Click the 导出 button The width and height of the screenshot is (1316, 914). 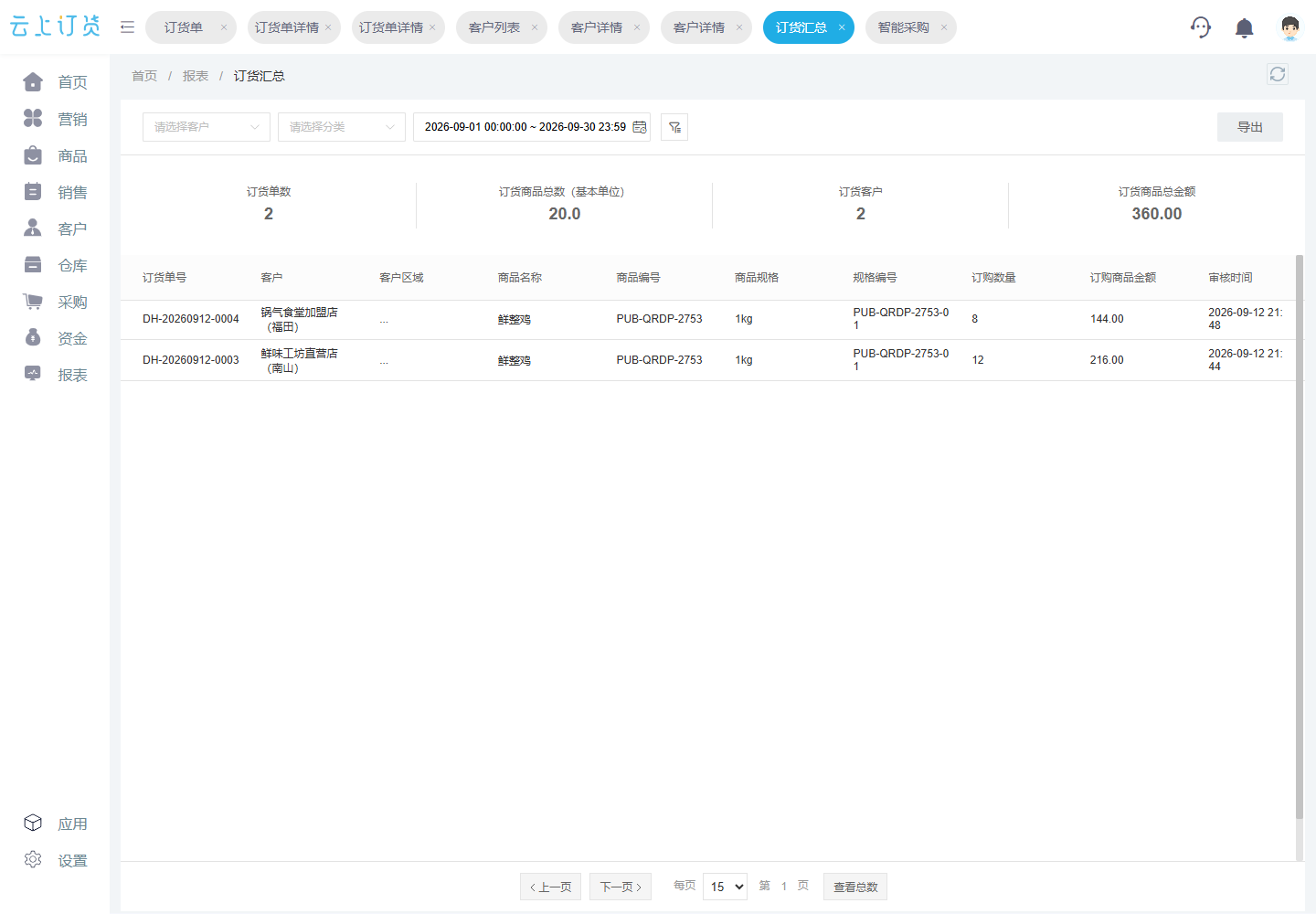click(1250, 127)
